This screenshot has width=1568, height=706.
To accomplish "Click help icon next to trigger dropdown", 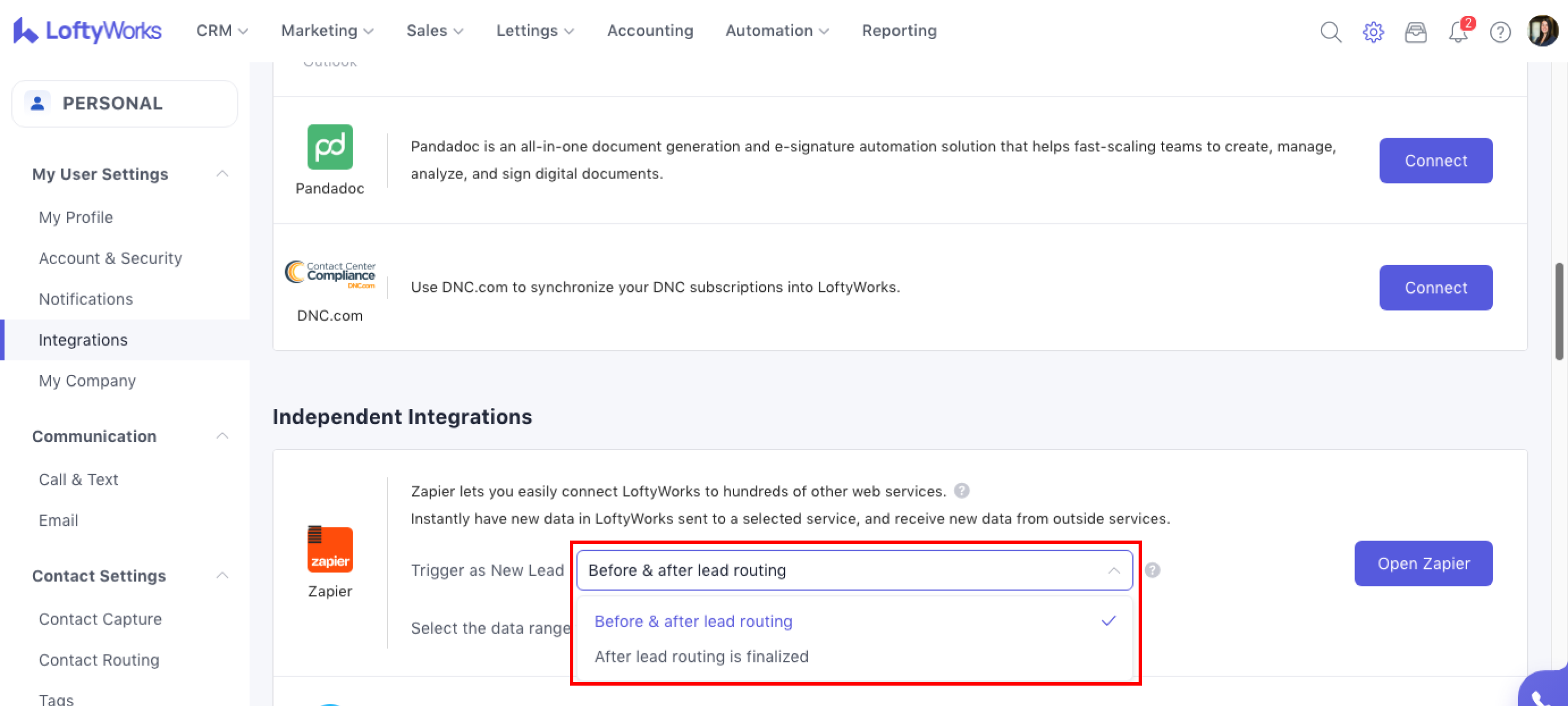I will pos(1152,570).
